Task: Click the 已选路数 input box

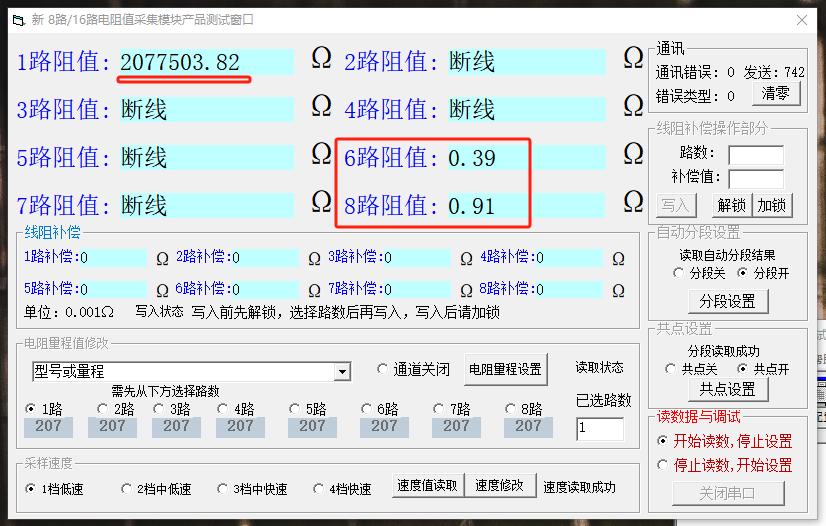Action: click(599, 428)
